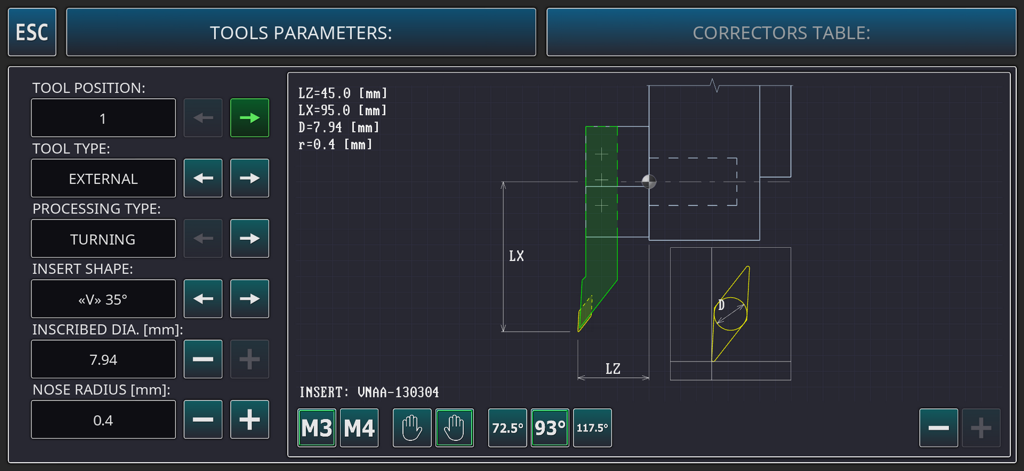
Task: Switch to next processing type
Action: pos(250,239)
